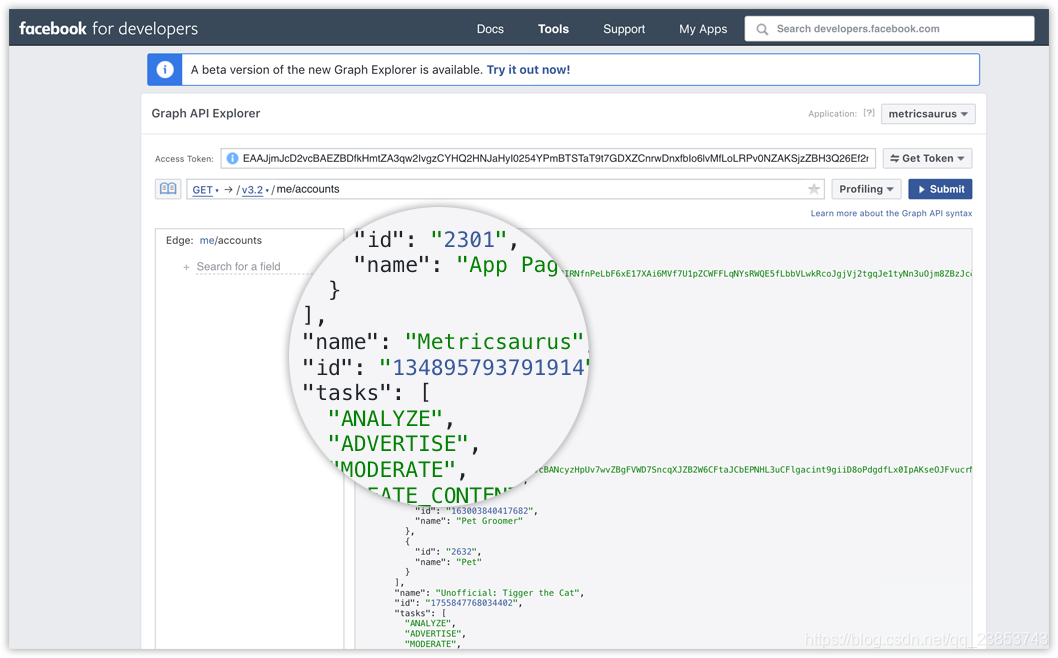Click the plus icon beside Search for a field
This screenshot has width=1058, height=658.
click(186, 267)
